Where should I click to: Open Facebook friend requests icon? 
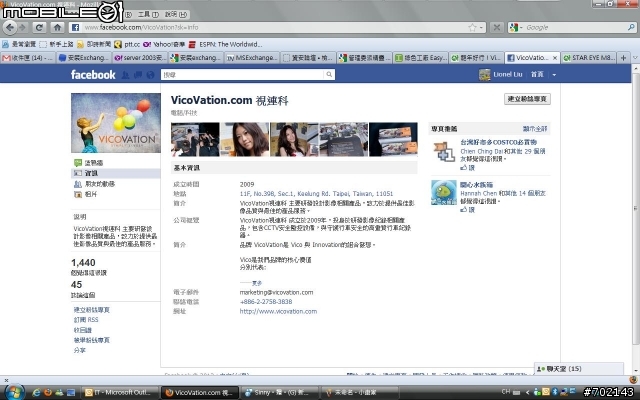[x=126, y=75]
